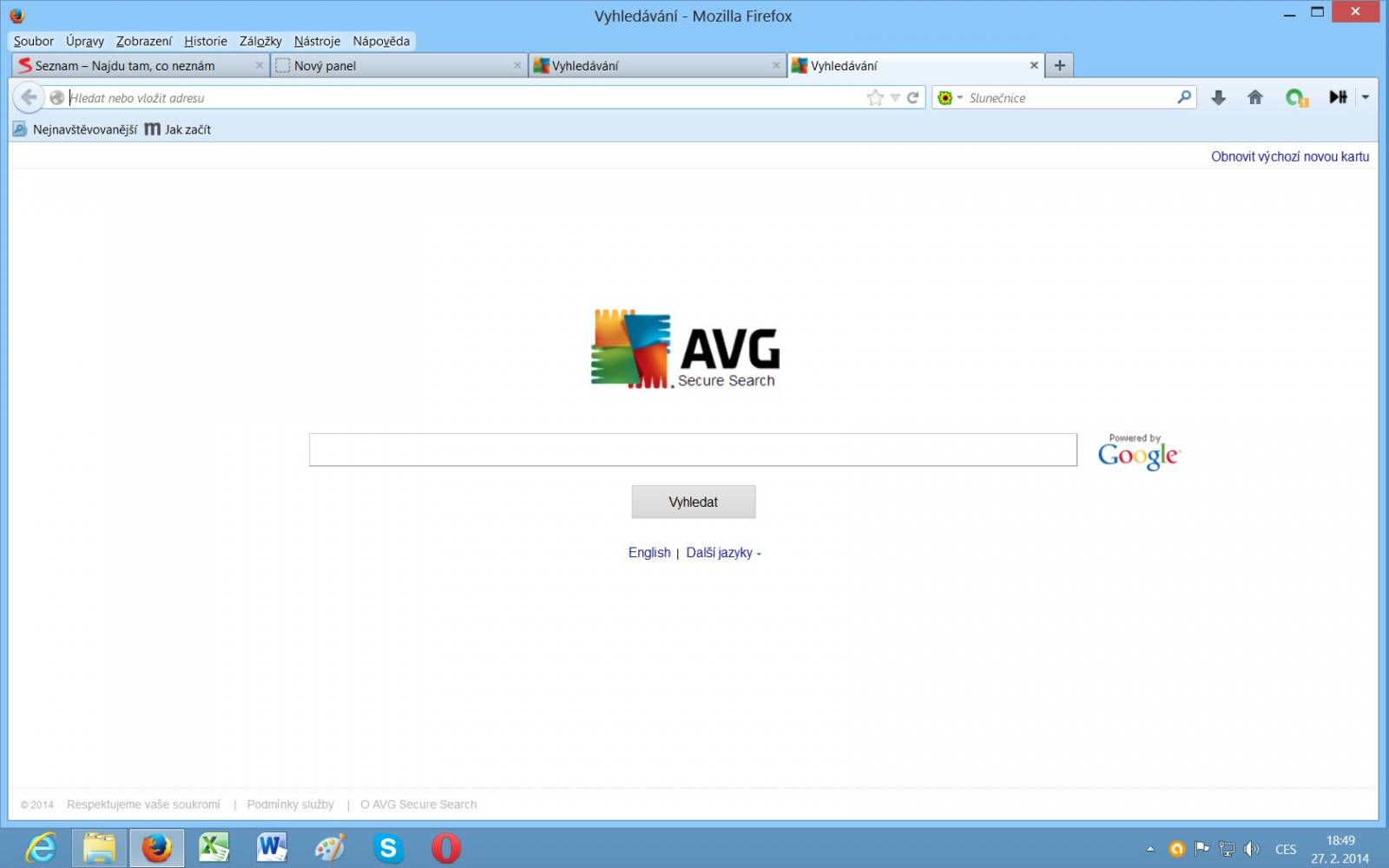
Task: Click the Vyhledat search button
Action: pos(694,502)
